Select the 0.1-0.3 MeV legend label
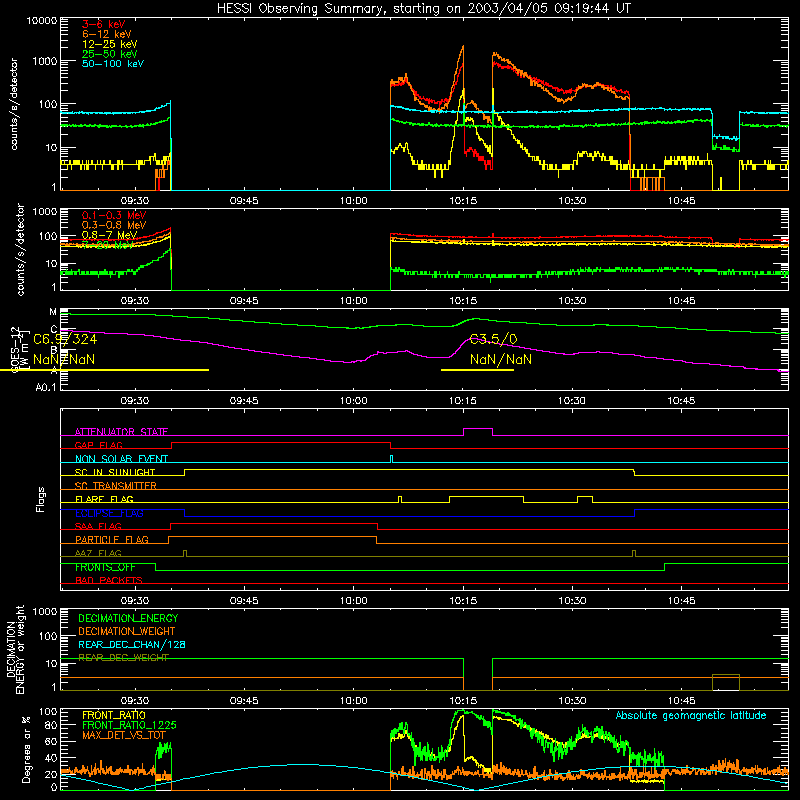Screen dimensions: 800x800 tap(114, 215)
